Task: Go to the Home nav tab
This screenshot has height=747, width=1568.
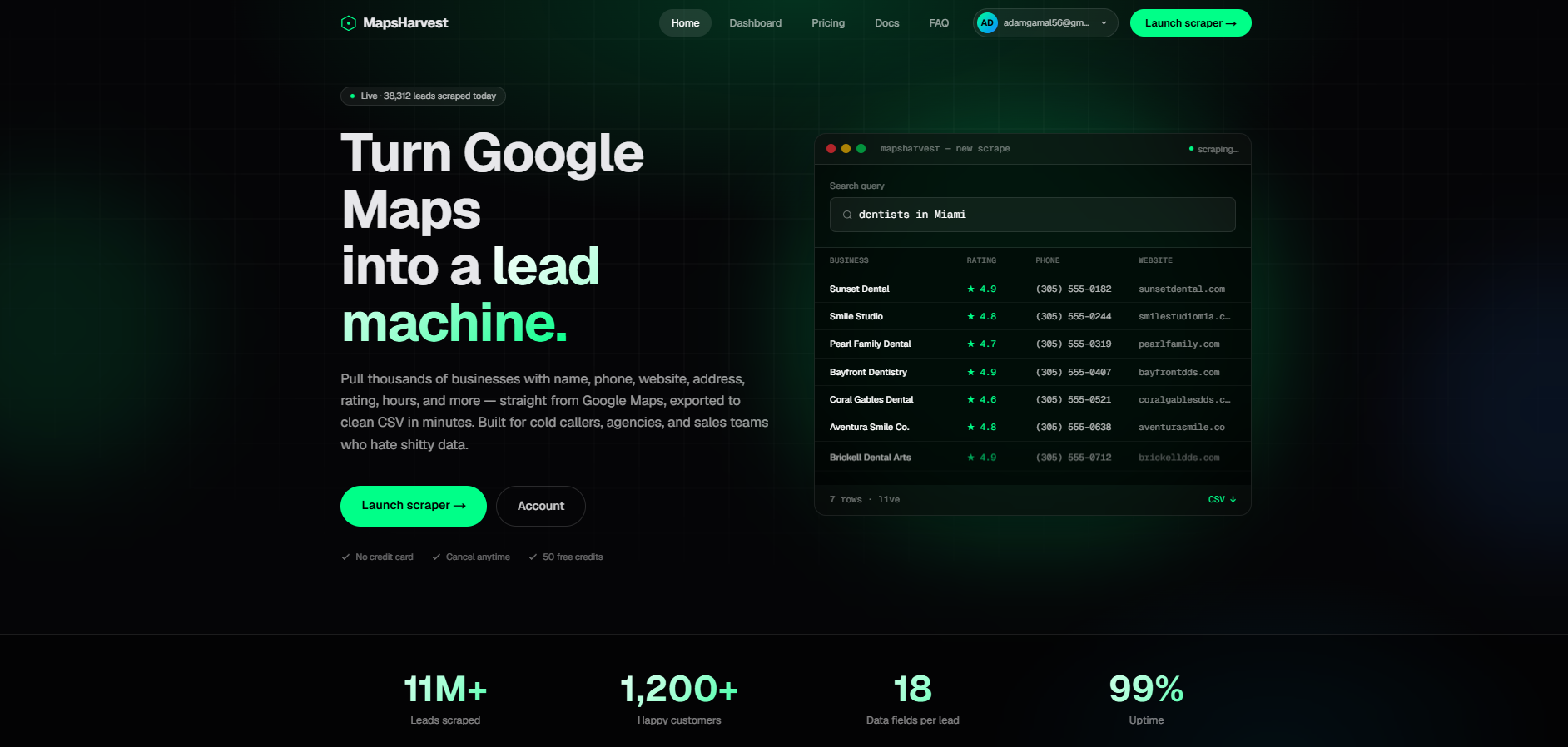Action: point(685,23)
